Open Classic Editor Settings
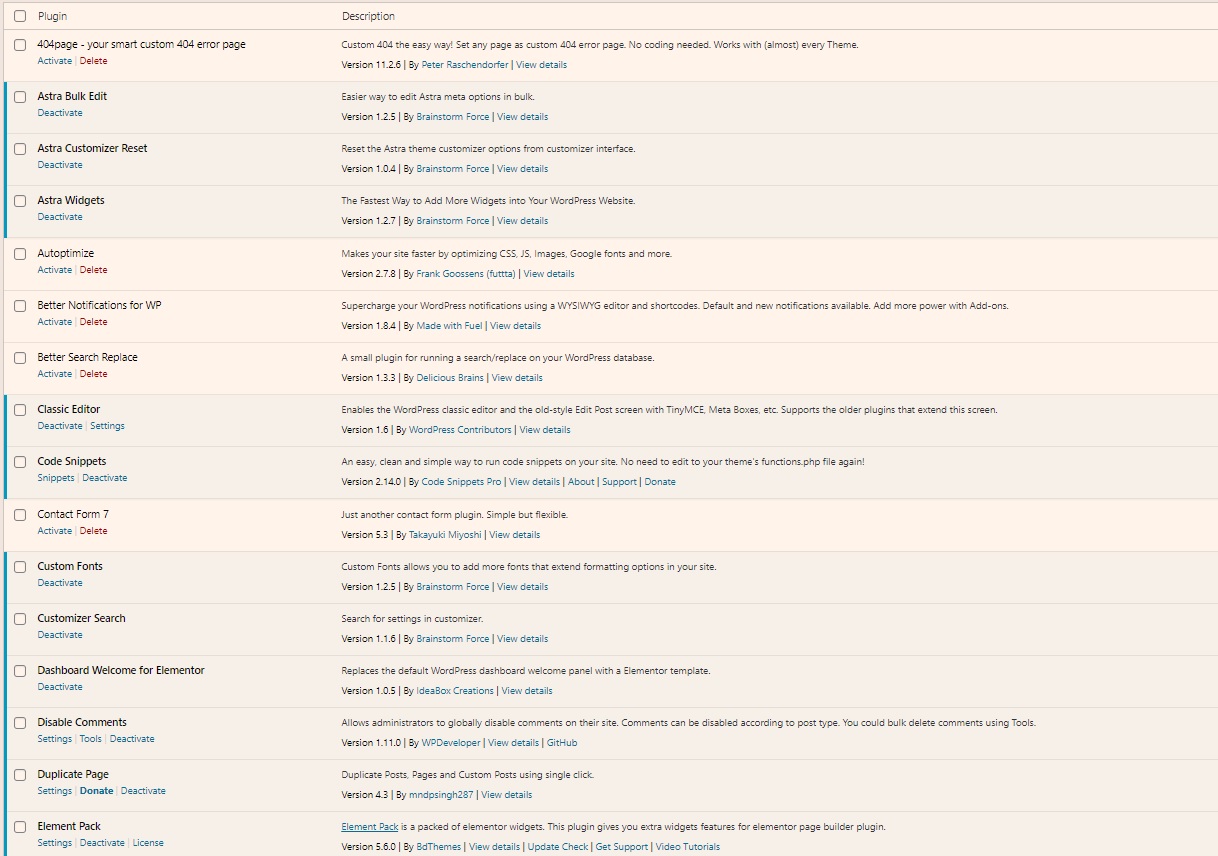1218x856 pixels. click(107, 426)
